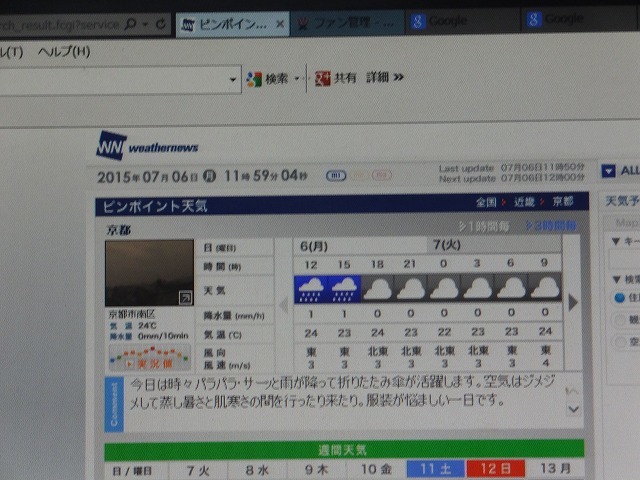Click the rain icon for 15 o'clock
Screen dimensions: 640x480
tap(344, 289)
